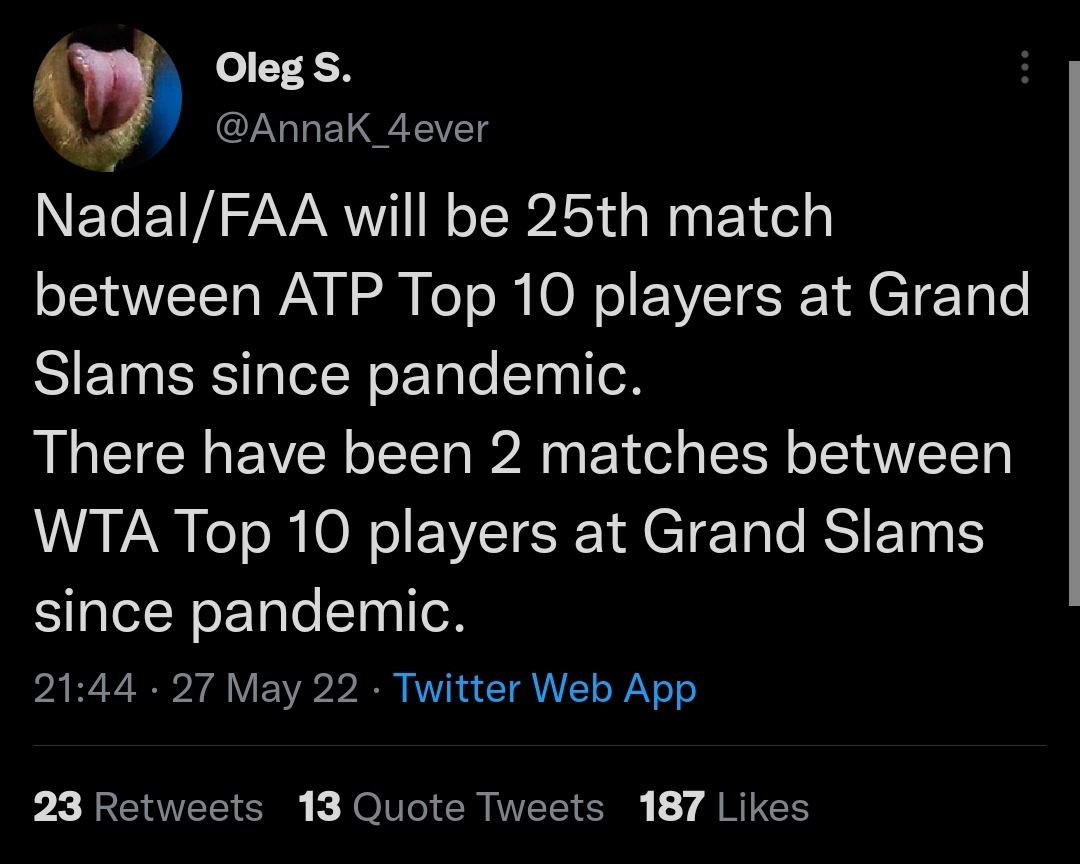View the 13 Quote Tweets list
The height and width of the screenshot is (864, 1080).
(x=451, y=807)
